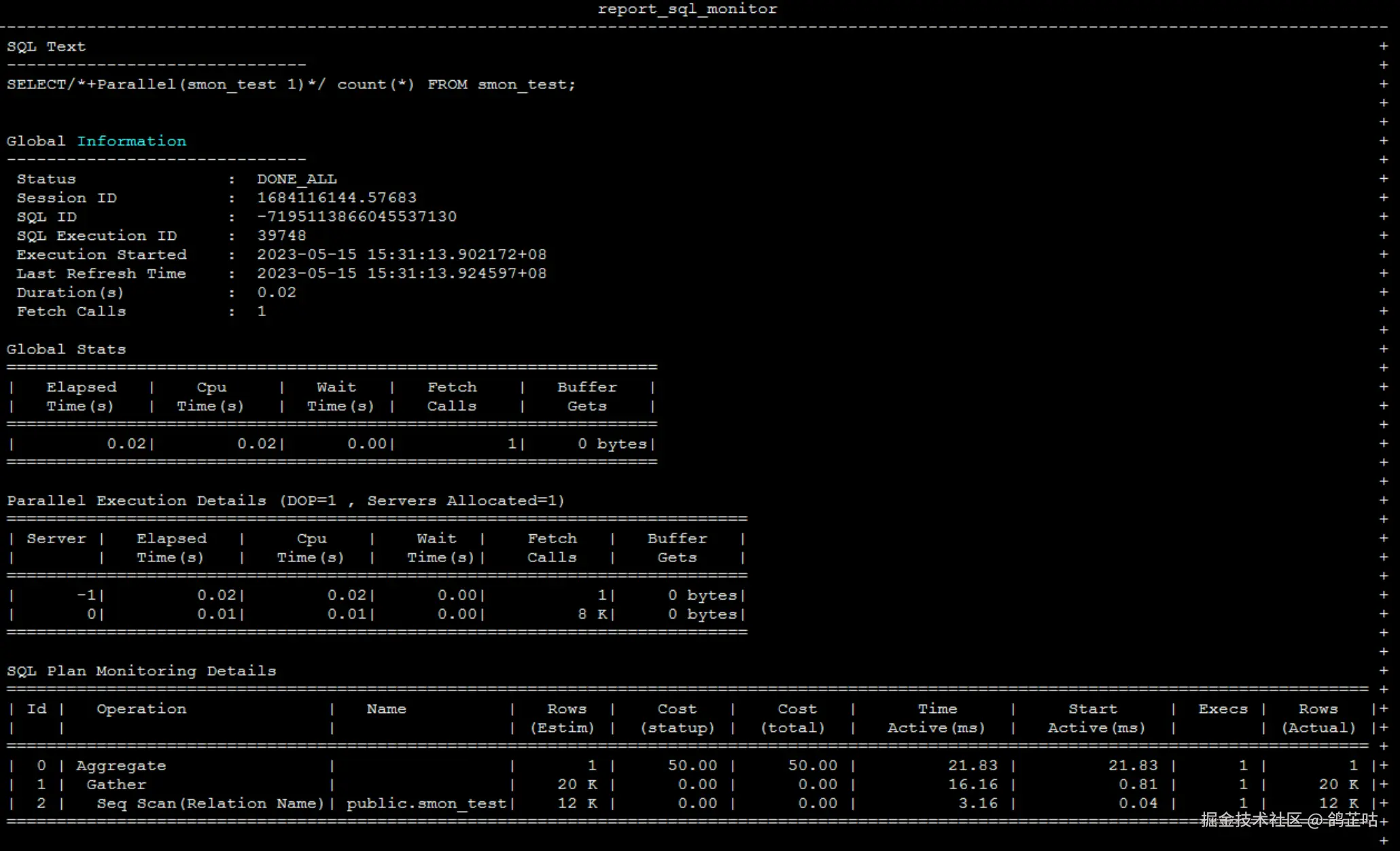Click the highlighted word Information
The height and width of the screenshot is (851, 1400).
[131, 141]
